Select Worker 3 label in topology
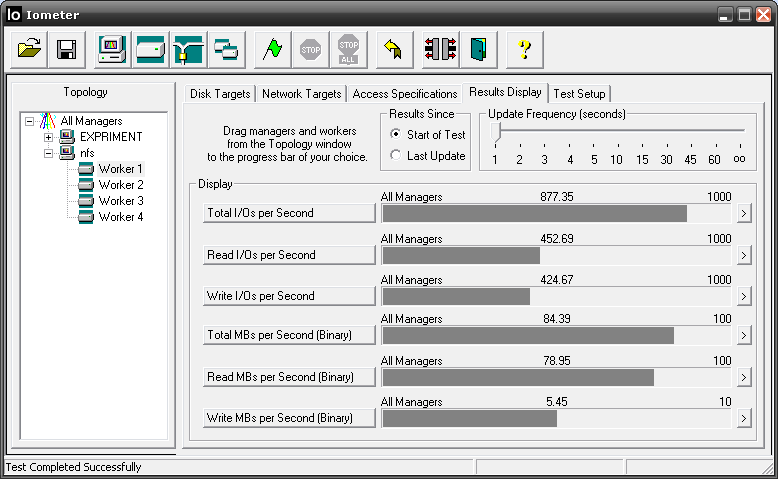The height and width of the screenshot is (479, 778). [121, 201]
